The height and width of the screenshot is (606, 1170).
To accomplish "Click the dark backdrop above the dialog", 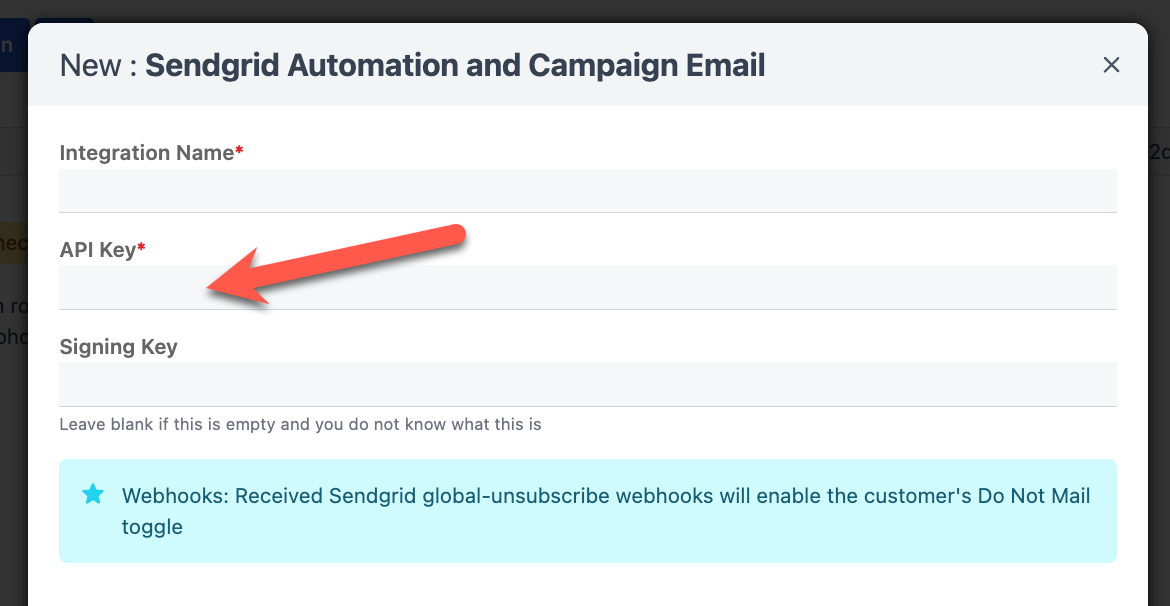I will click(x=600, y=10).
